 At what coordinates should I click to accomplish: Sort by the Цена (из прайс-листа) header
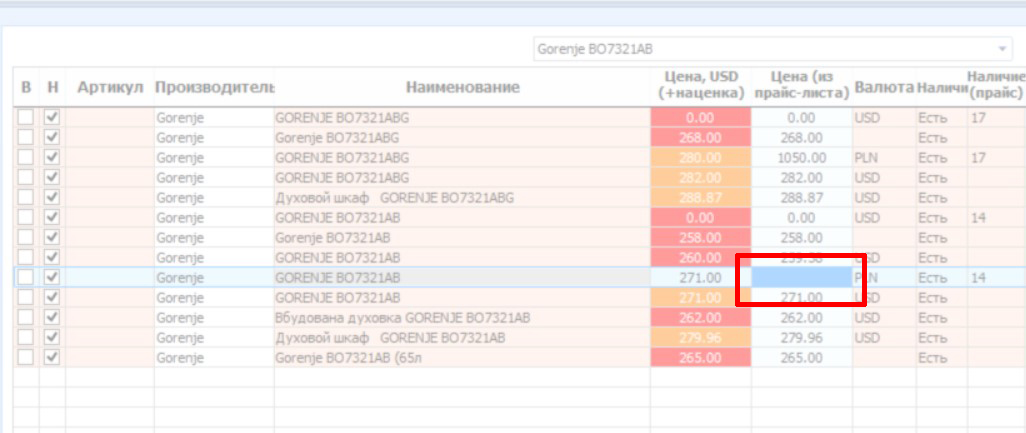pos(802,86)
